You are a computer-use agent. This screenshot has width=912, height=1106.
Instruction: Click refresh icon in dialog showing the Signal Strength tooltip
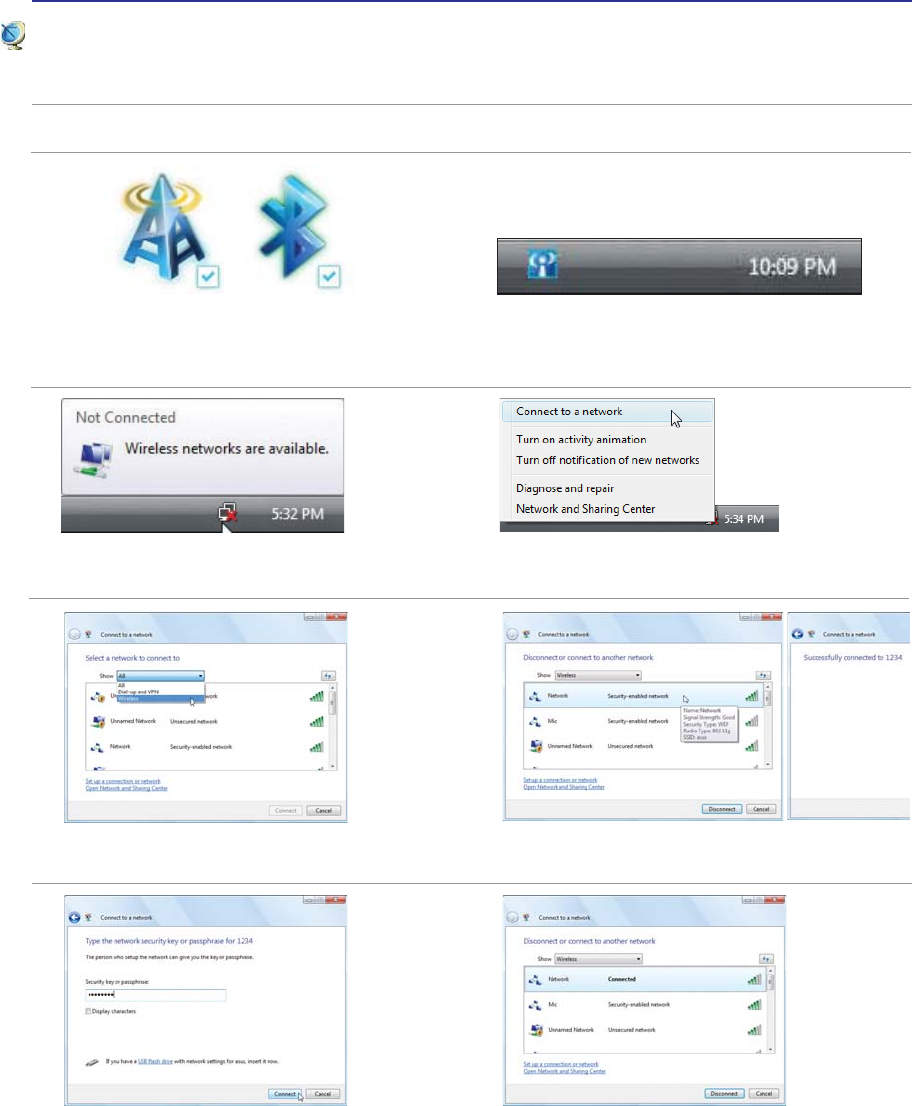(x=763, y=675)
